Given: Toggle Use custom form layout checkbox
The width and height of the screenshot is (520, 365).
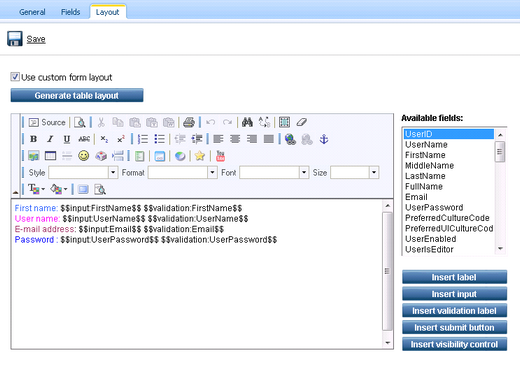Looking at the screenshot, I should click(15, 77).
